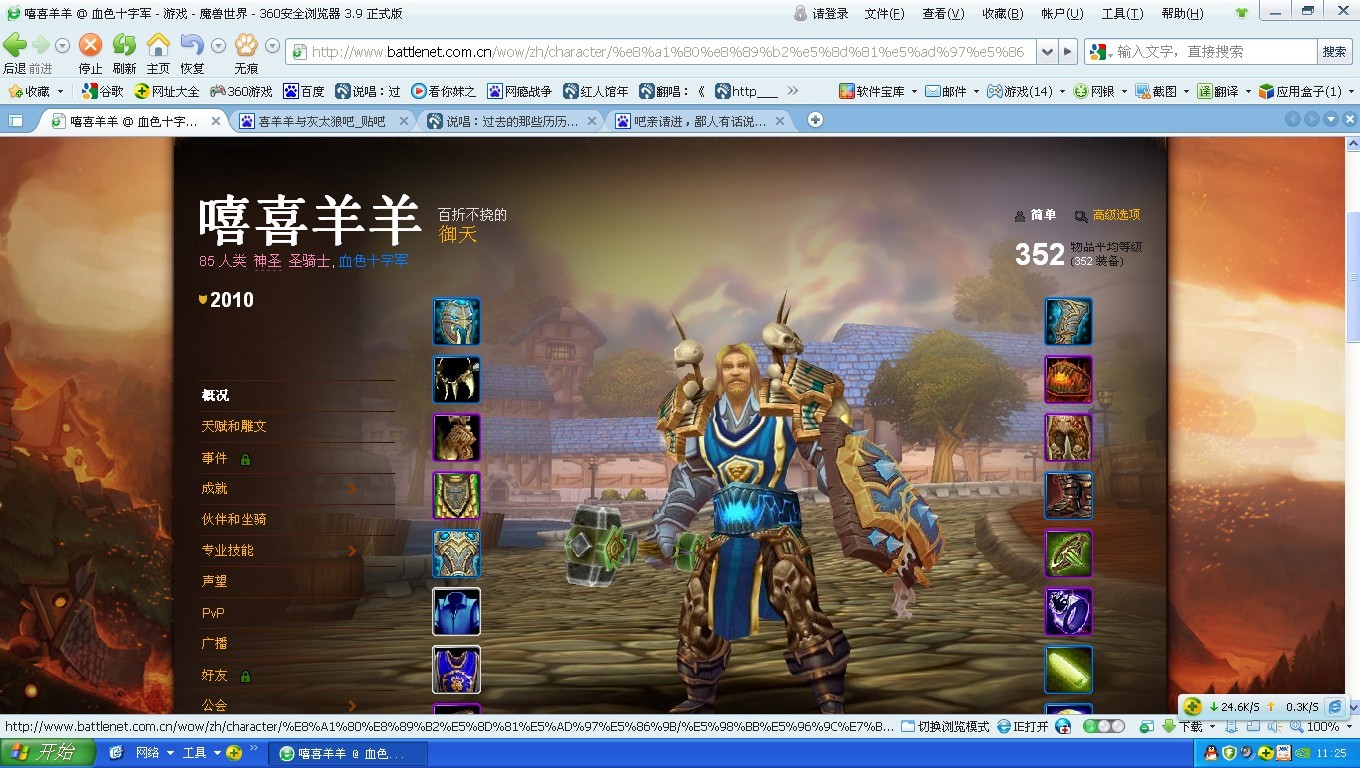Open the address bar URL dropdown
Viewport: 1360px width, 768px height.
click(x=1047, y=52)
